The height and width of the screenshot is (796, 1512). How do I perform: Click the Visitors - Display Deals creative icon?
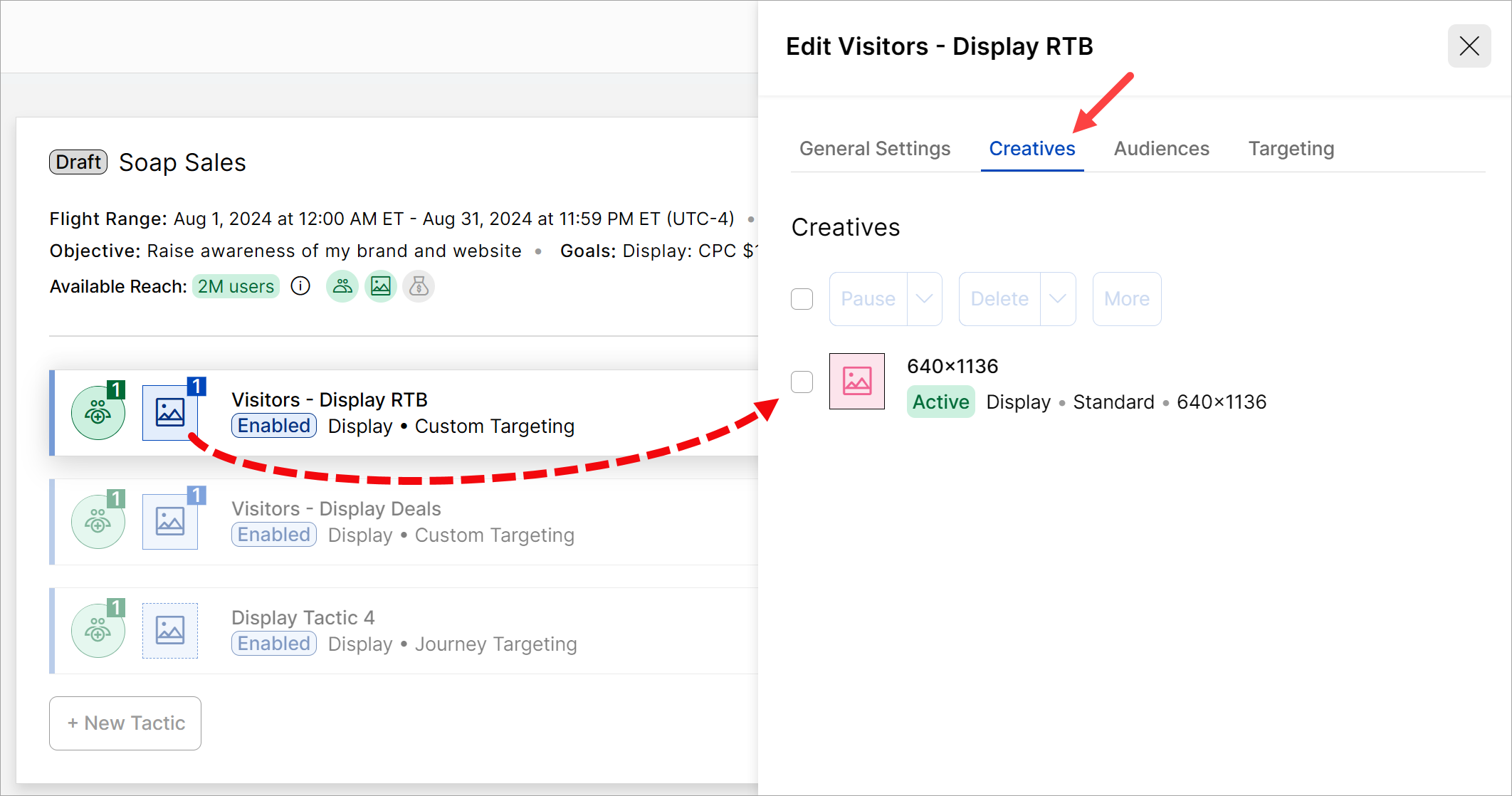(x=170, y=522)
